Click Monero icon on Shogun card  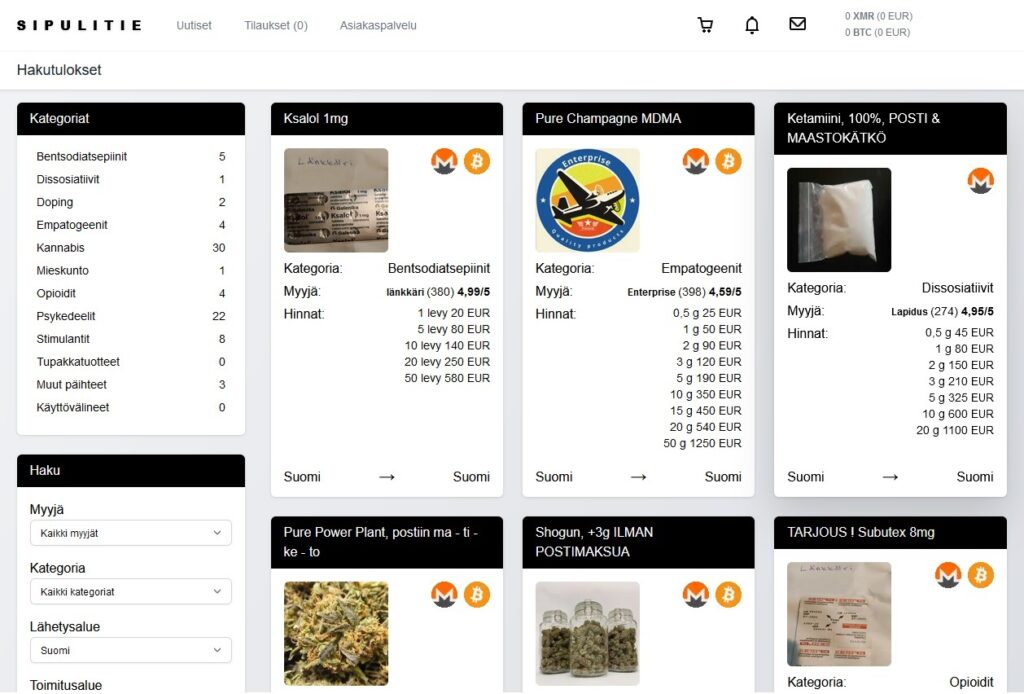point(696,595)
